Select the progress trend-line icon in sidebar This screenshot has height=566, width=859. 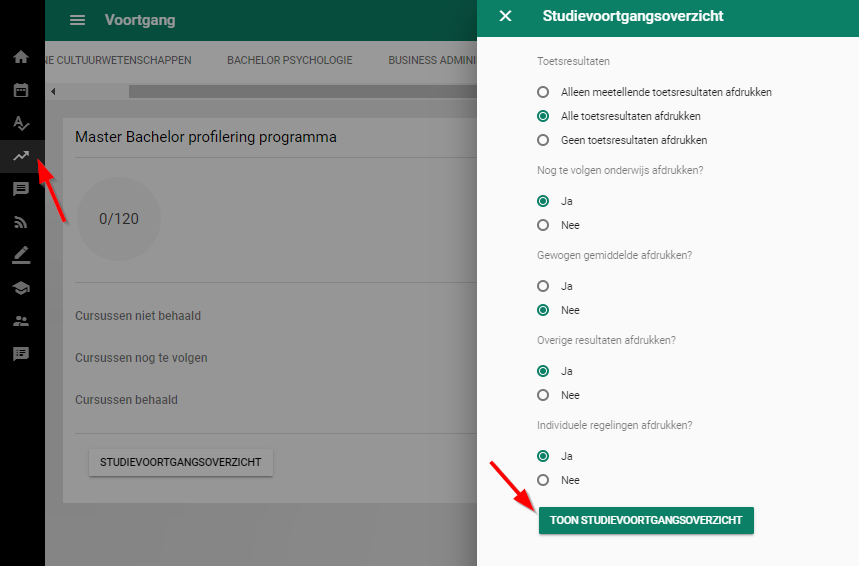click(x=21, y=156)
